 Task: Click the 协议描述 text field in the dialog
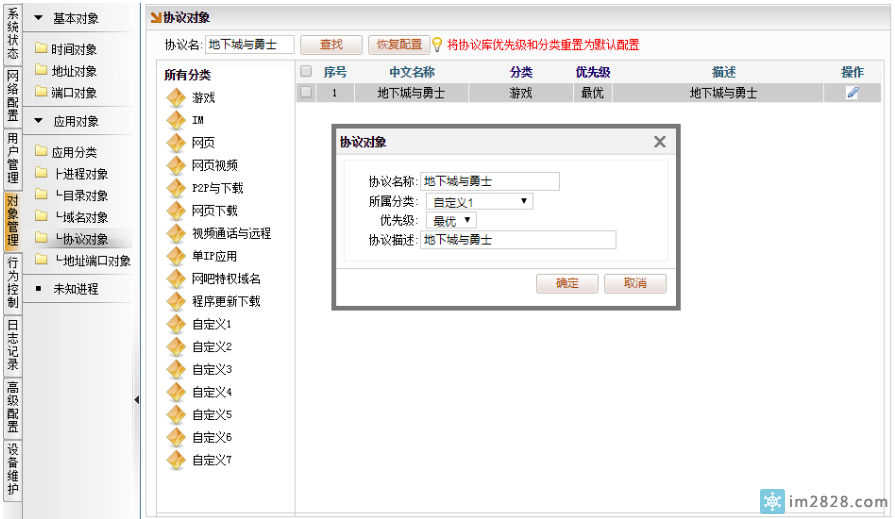point(518,240)
